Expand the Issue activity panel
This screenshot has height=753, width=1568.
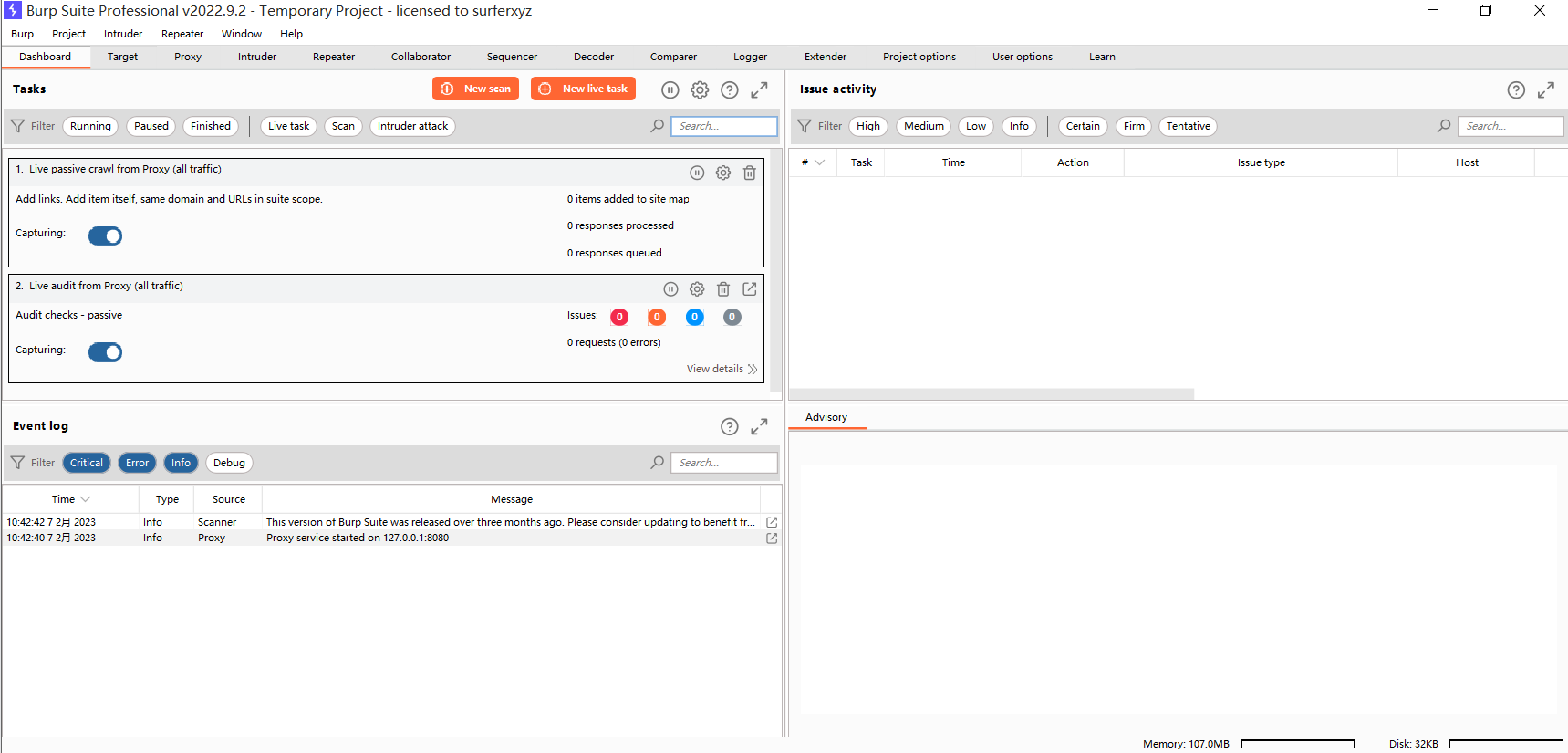click(x=1546, y=89)
